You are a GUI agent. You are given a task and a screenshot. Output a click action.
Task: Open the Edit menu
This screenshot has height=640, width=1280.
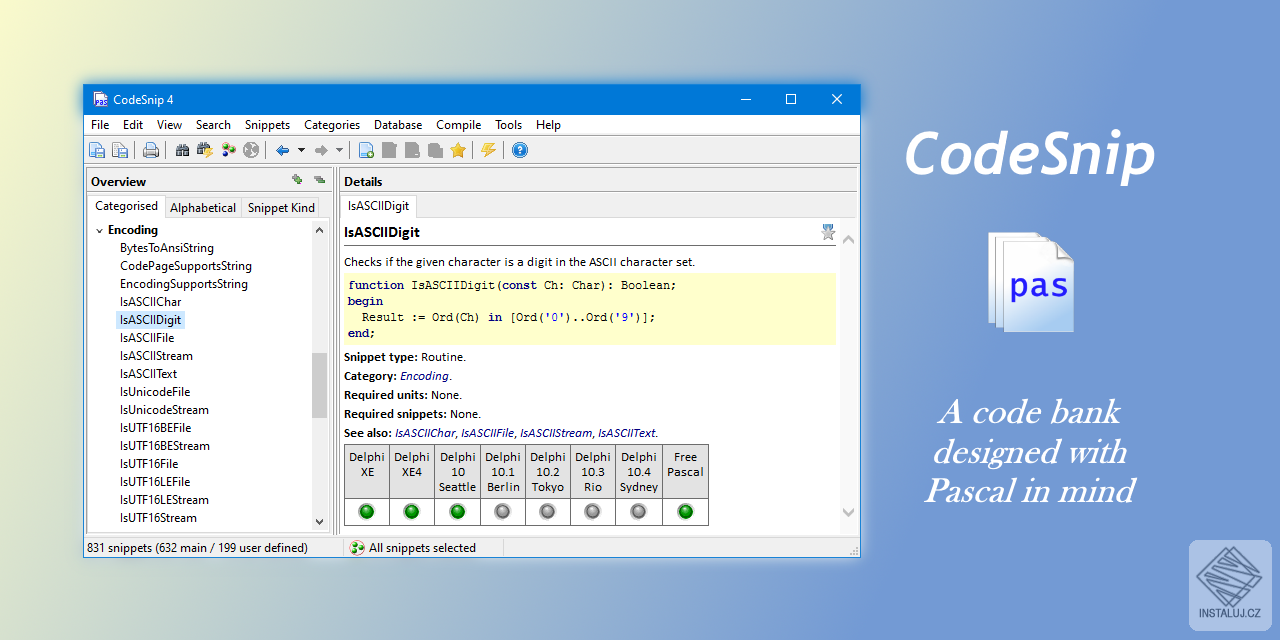[133, 125]
